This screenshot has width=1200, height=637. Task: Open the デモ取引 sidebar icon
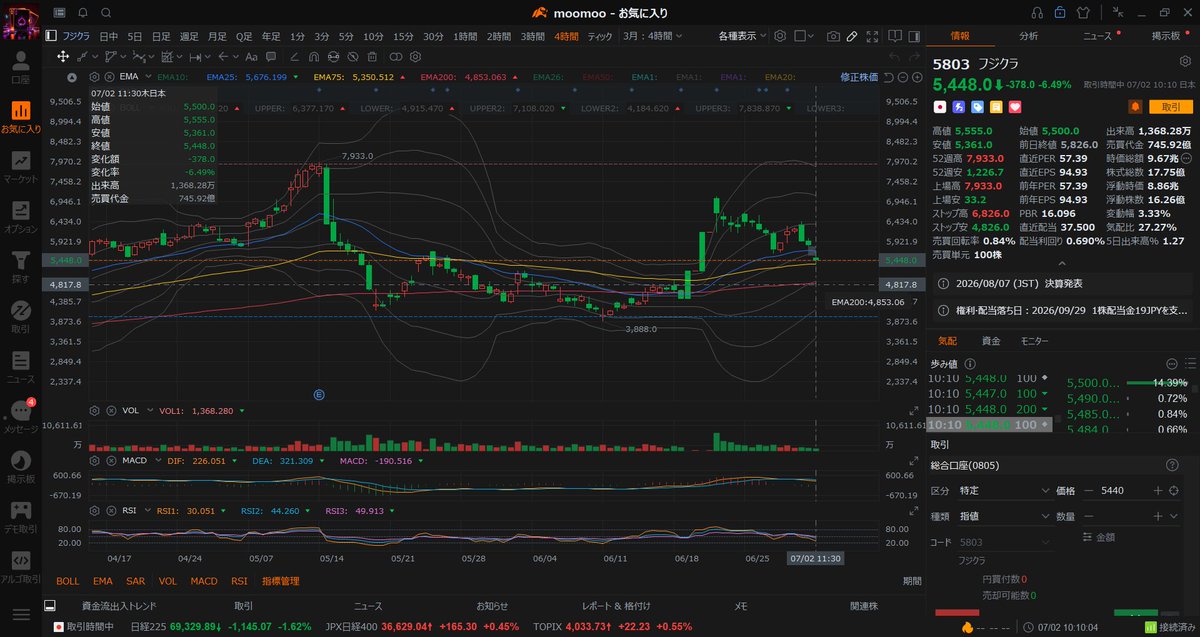coord(20,516)
